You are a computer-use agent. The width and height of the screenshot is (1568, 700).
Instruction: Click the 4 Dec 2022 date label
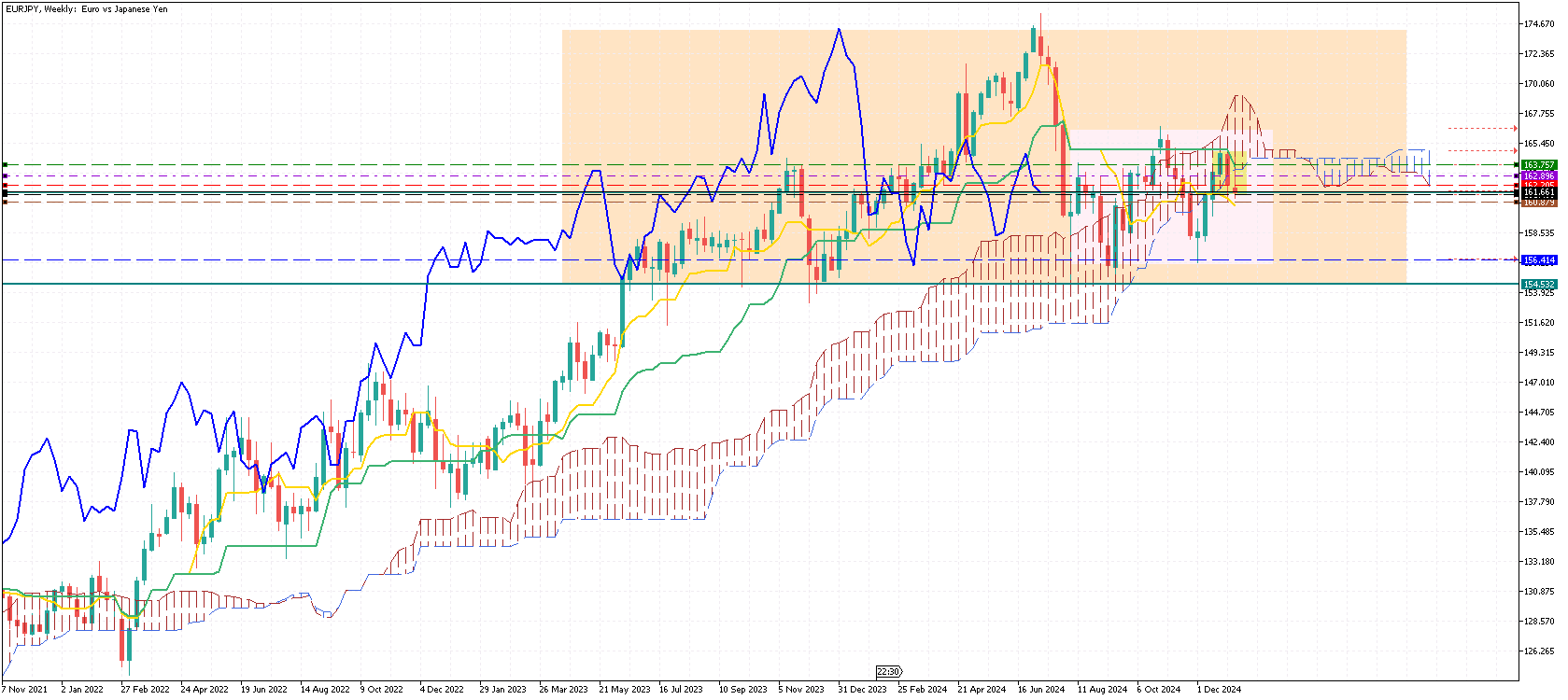pyautogui.click(x=442, y=690)
